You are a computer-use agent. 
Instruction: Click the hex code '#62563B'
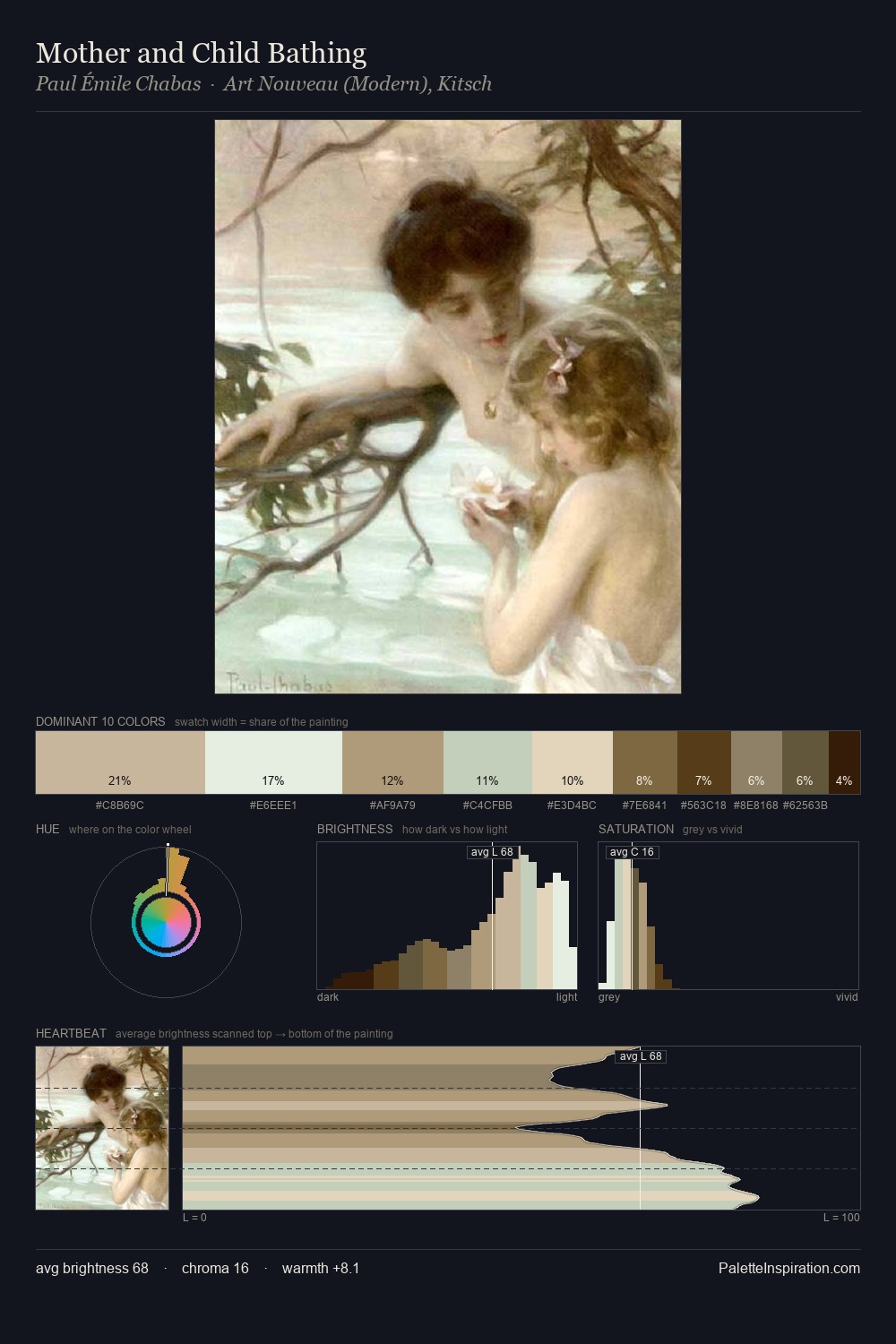coord(806,806)
